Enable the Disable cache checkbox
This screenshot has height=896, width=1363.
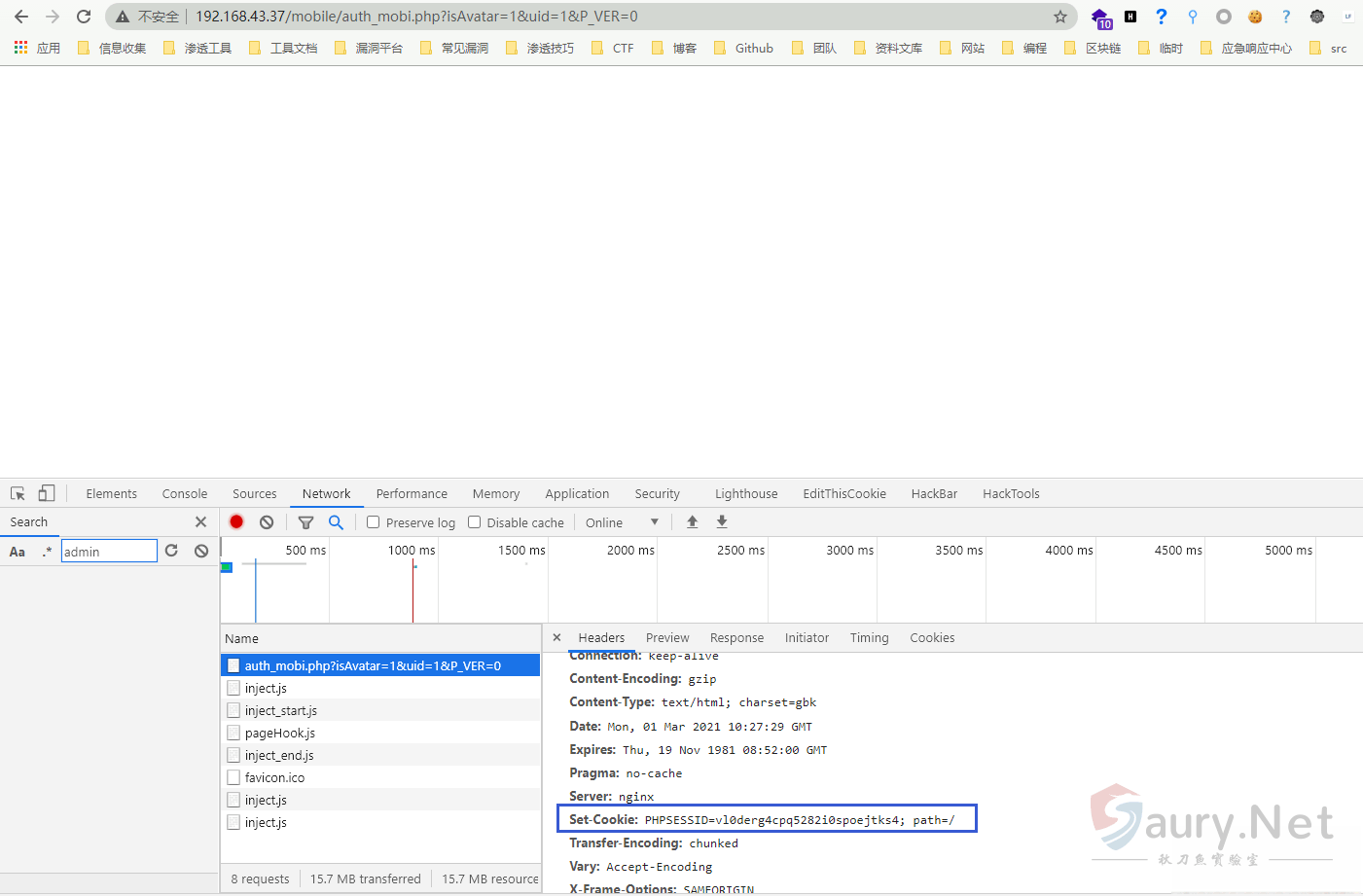(x=475, y=522)
